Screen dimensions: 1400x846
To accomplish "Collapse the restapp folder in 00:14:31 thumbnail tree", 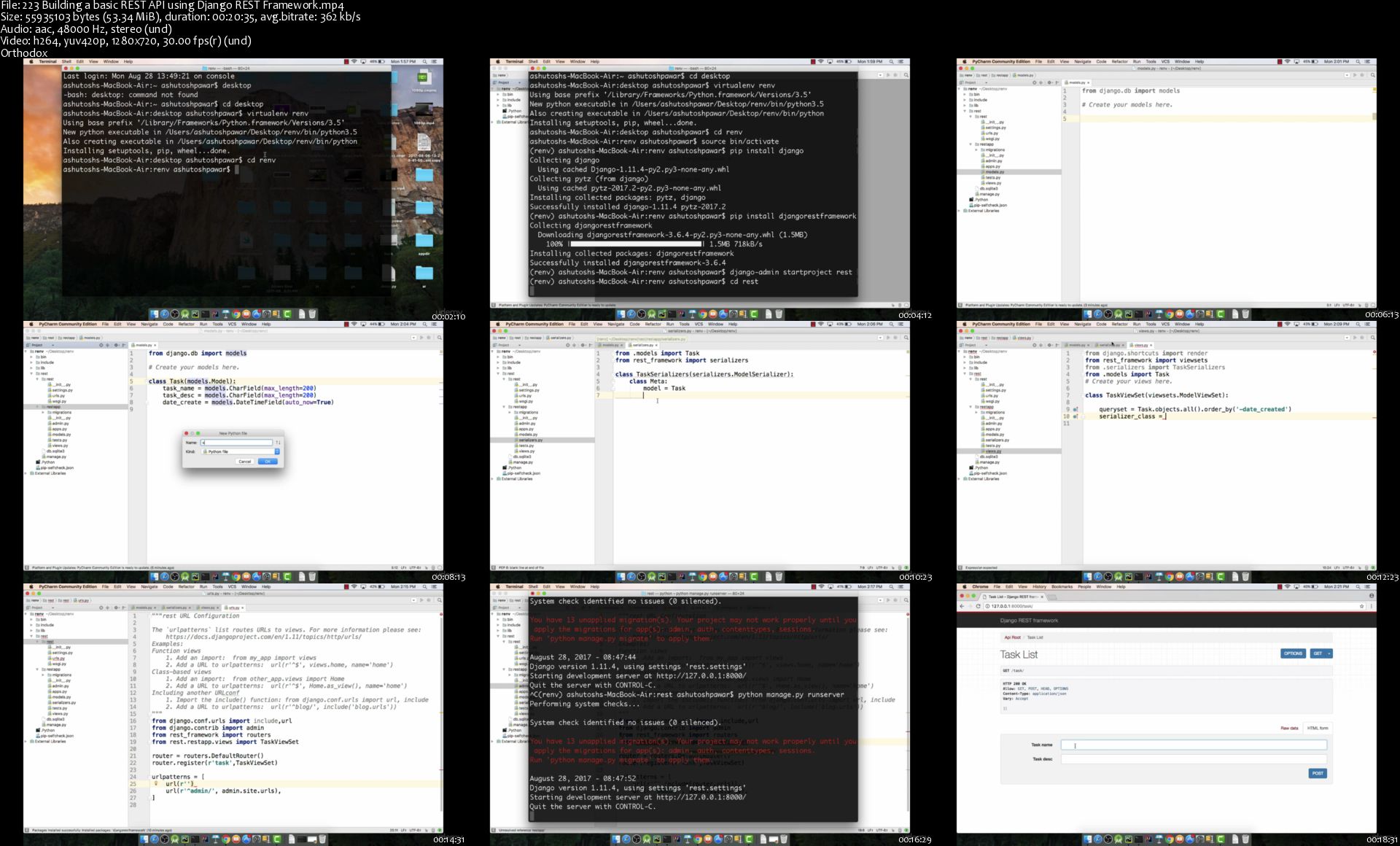I will 37,670.
